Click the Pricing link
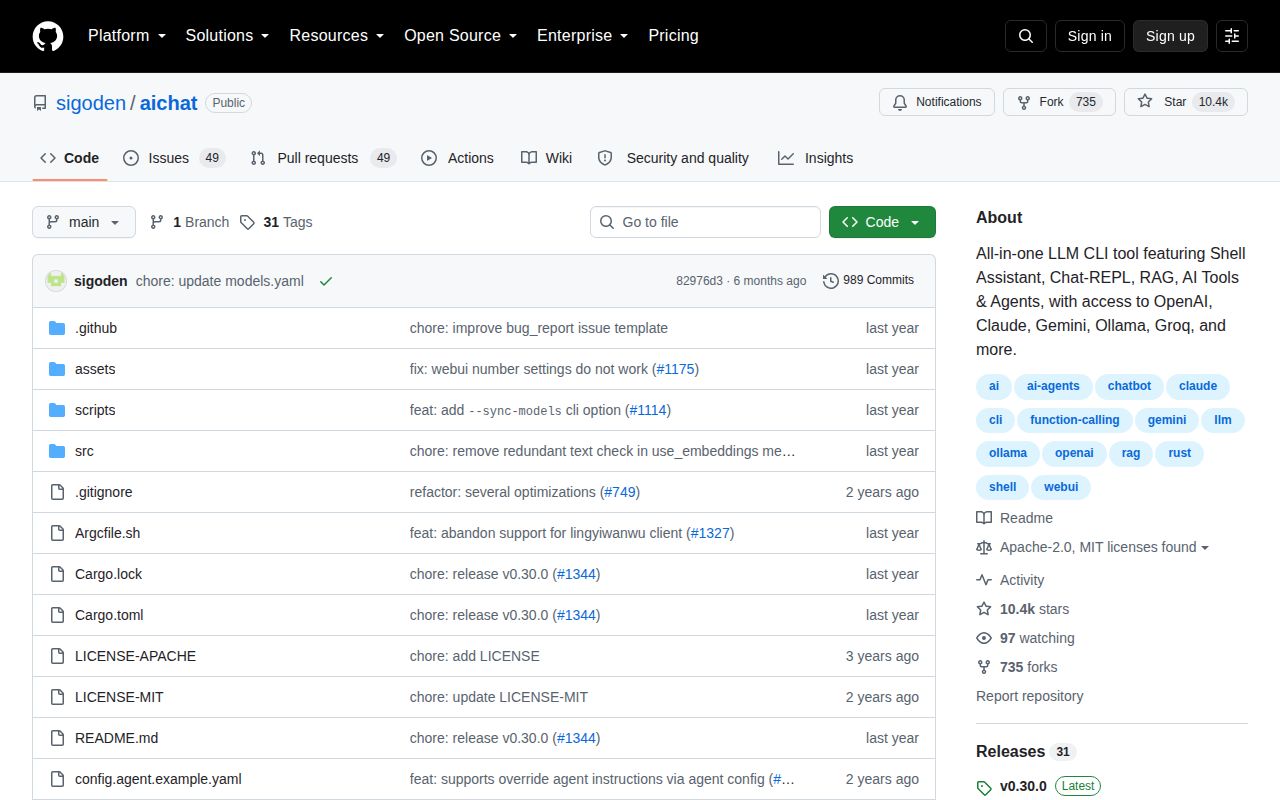1280x800 pixels. point(673,36)
